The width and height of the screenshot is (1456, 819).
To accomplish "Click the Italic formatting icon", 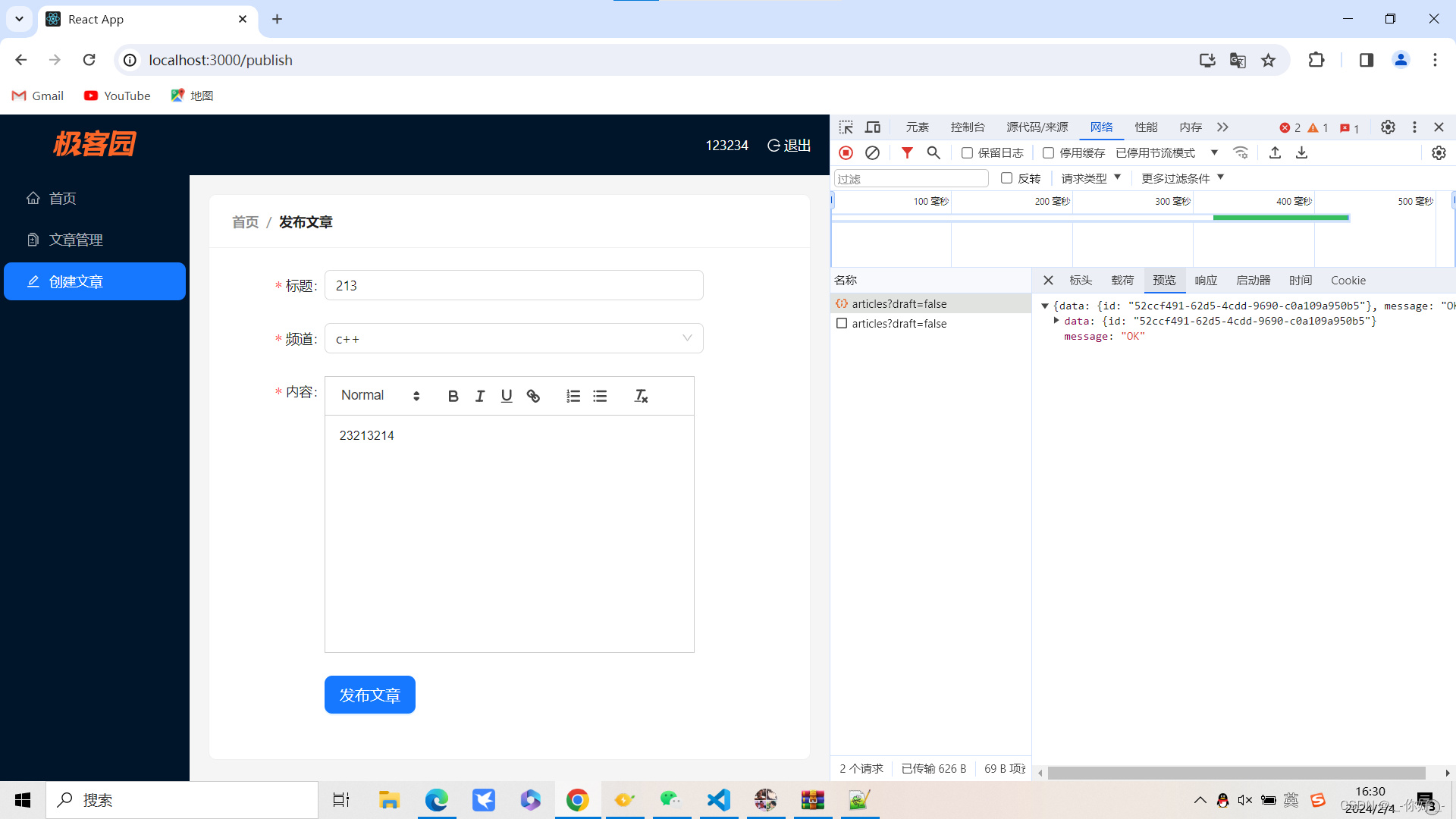I will [x=480, y=395].
